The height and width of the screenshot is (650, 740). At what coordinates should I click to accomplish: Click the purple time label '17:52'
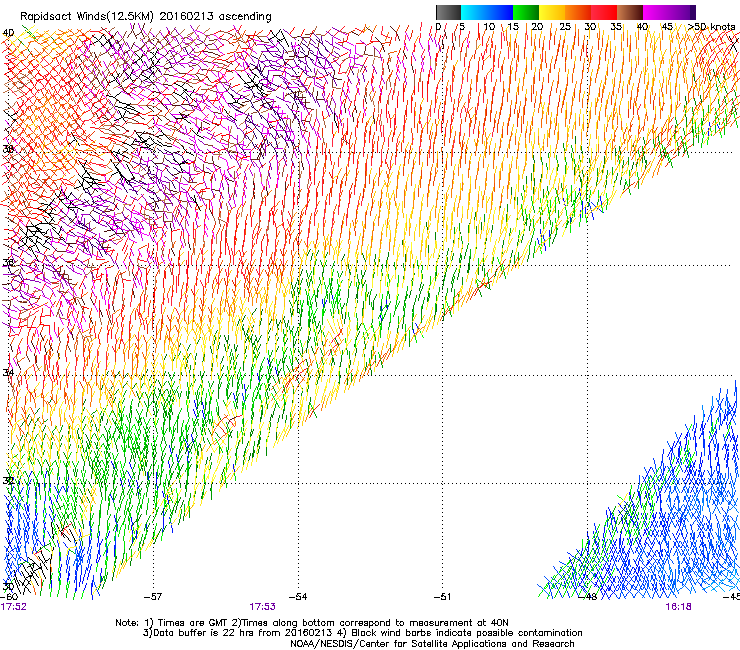click(13, 607)
